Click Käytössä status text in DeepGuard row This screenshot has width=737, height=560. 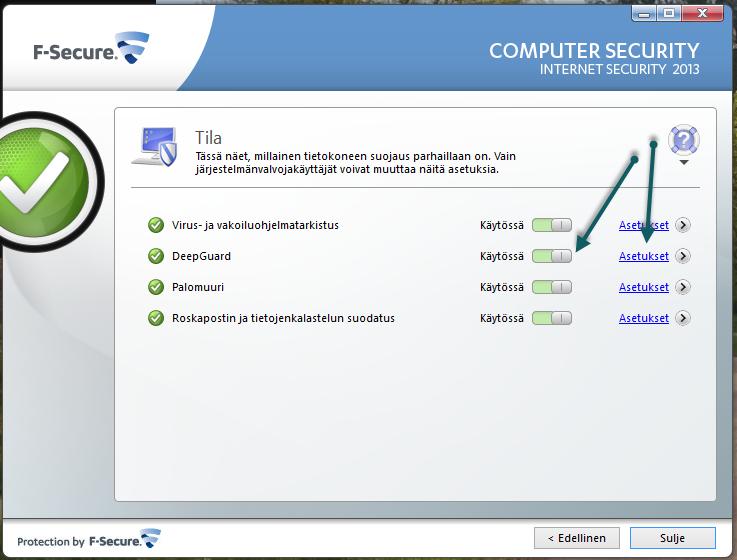click(x=502, y=256)
